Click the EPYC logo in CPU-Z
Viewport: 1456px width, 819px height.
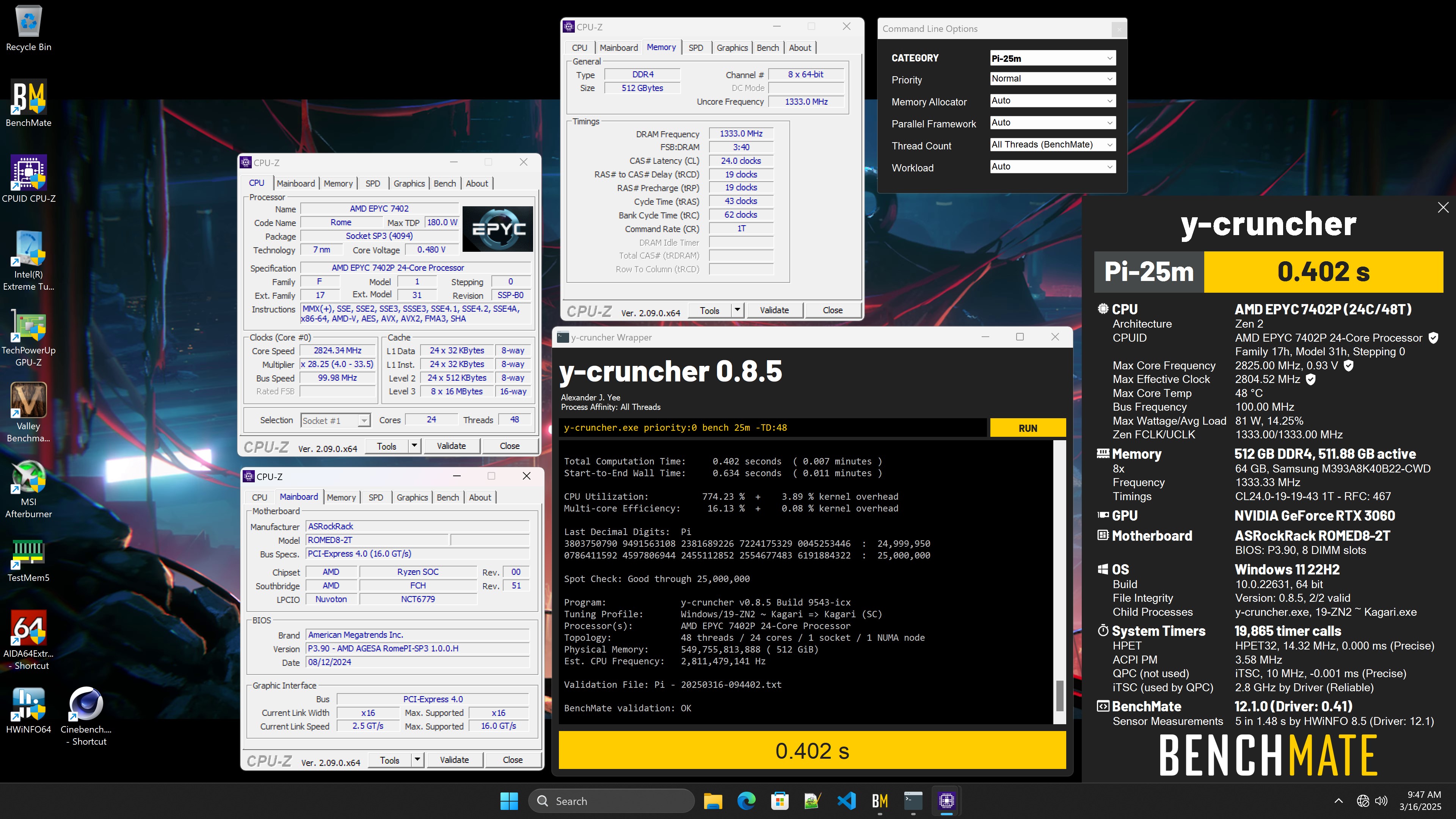point(497,229)
